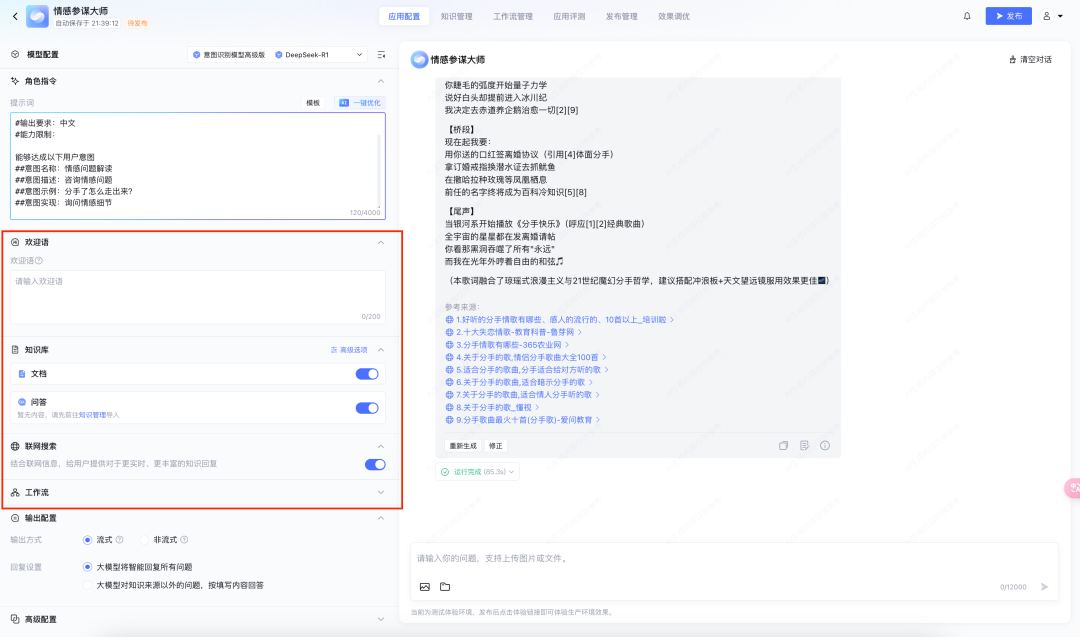Click into the 欢迎语 input field
Viewport: 1080px width, 637px height.
point(196,295)
